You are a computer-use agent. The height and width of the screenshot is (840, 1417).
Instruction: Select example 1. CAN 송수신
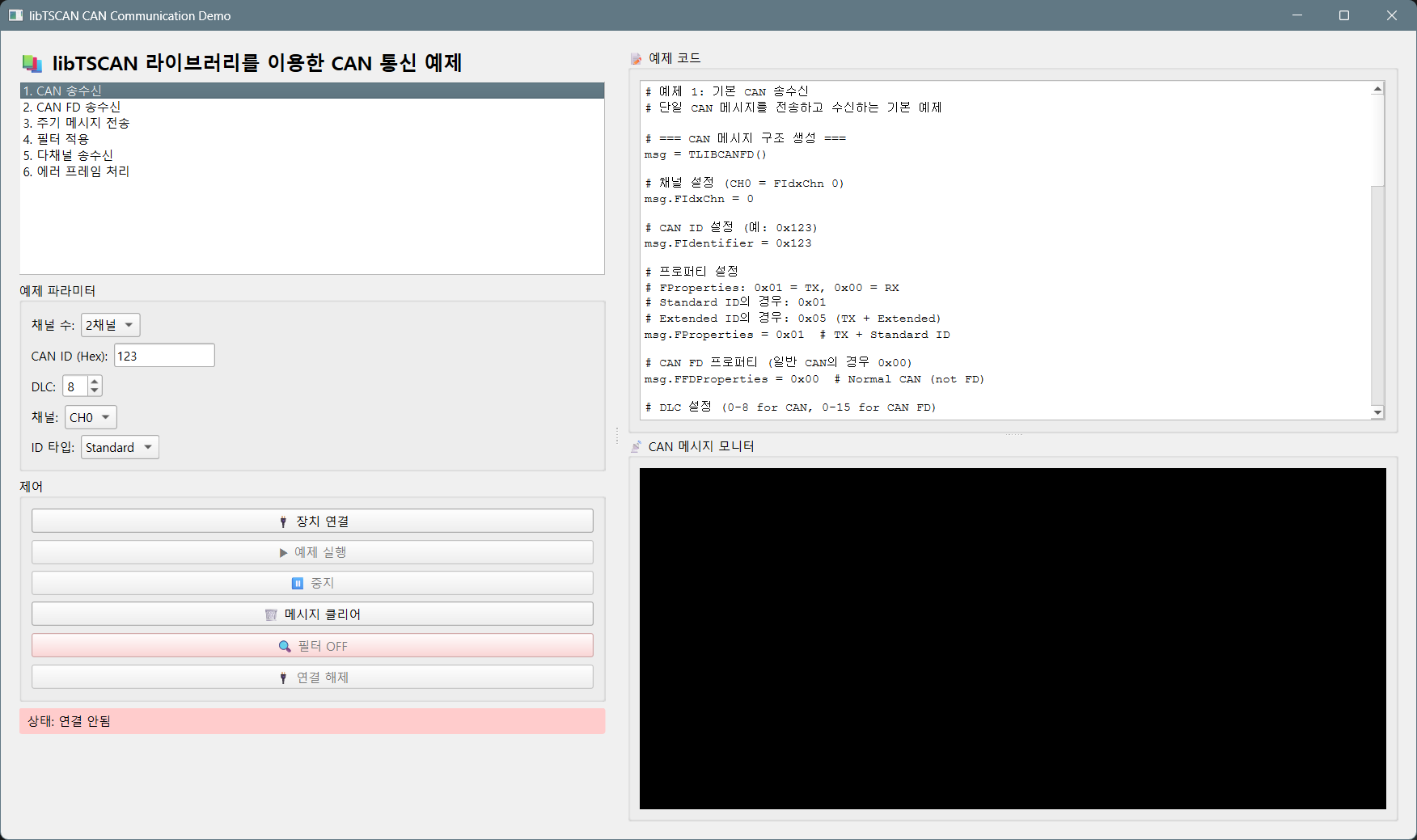tap(312, 91)
